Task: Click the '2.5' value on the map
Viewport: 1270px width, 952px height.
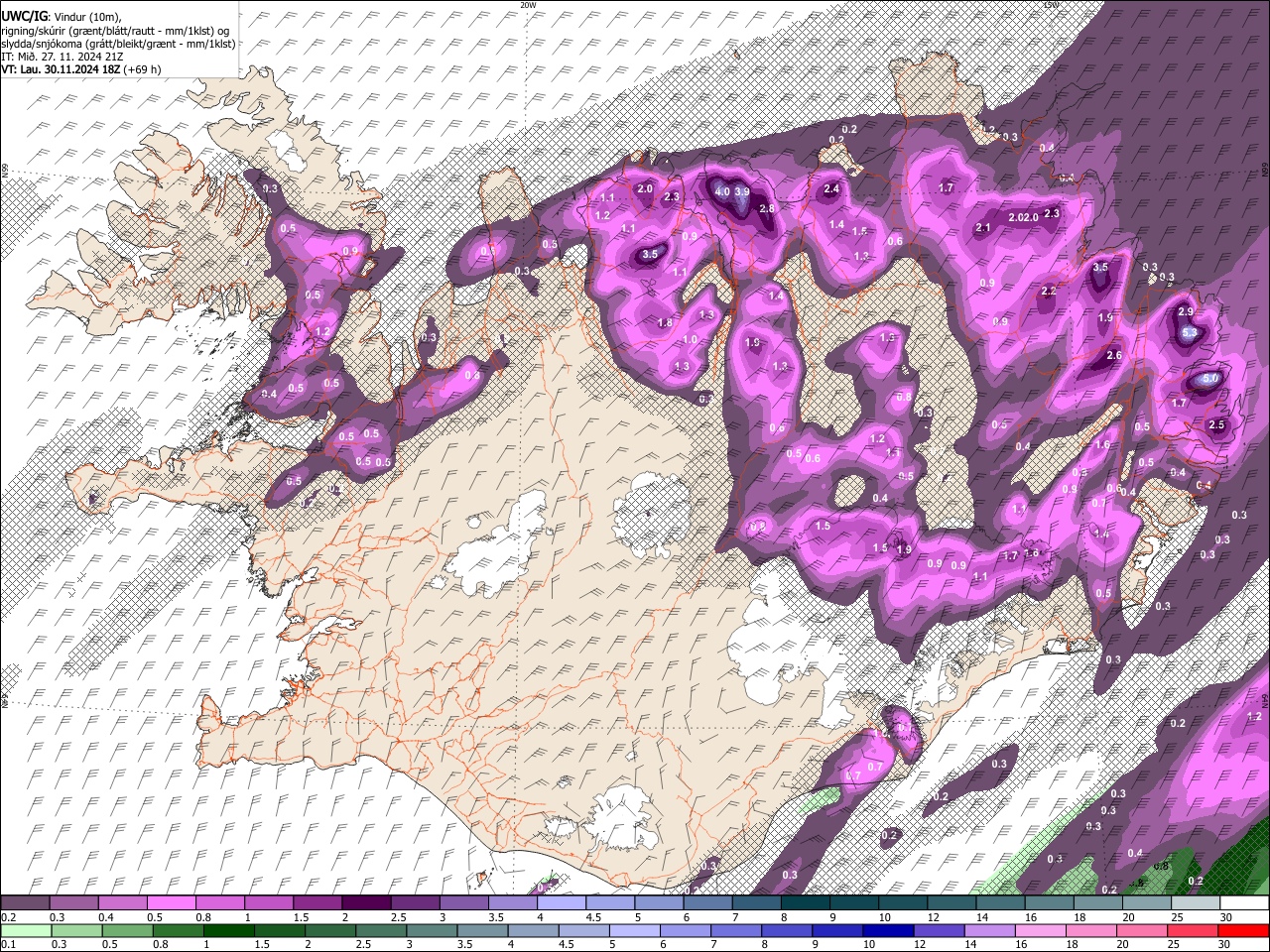Action: tap(1218, 425)
